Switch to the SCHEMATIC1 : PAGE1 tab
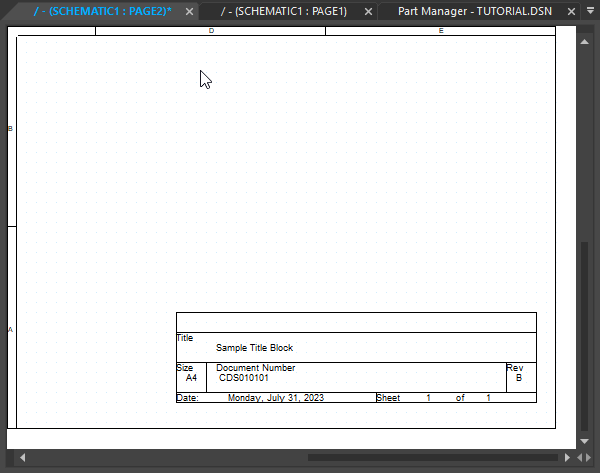Viewport: 600px width, 473px height. pyautogui.click(x=283, y=11)
